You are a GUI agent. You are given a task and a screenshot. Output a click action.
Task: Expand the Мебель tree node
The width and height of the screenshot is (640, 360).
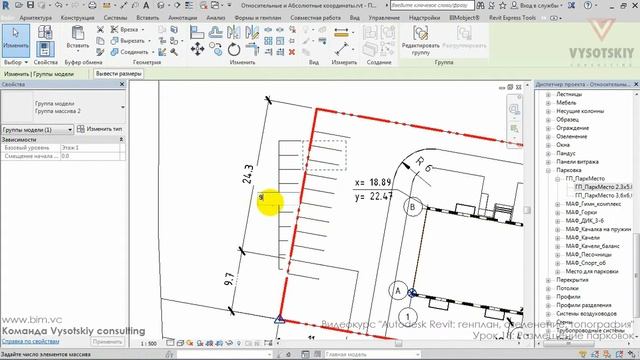(549, 103)
